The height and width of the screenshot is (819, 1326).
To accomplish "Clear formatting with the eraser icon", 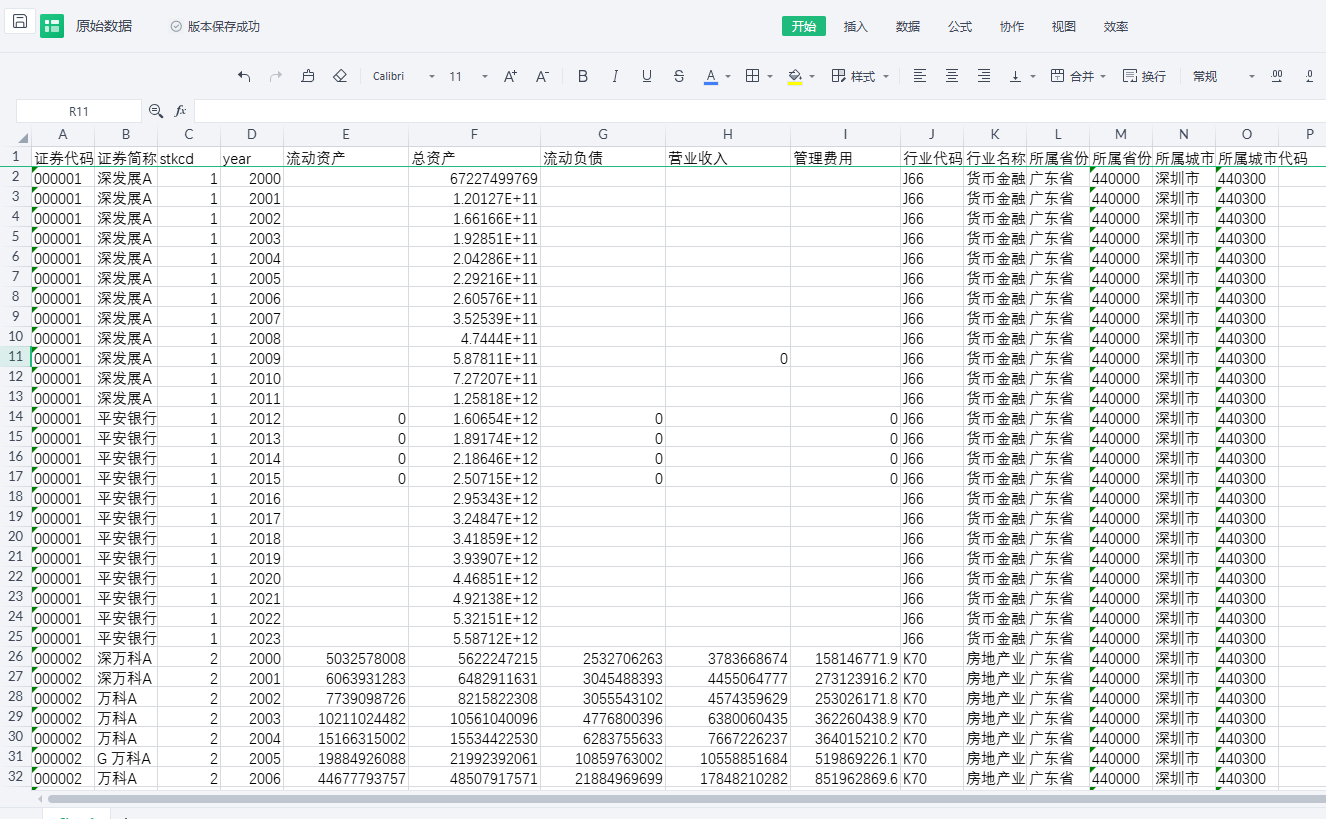I will (x=340, y=76).
